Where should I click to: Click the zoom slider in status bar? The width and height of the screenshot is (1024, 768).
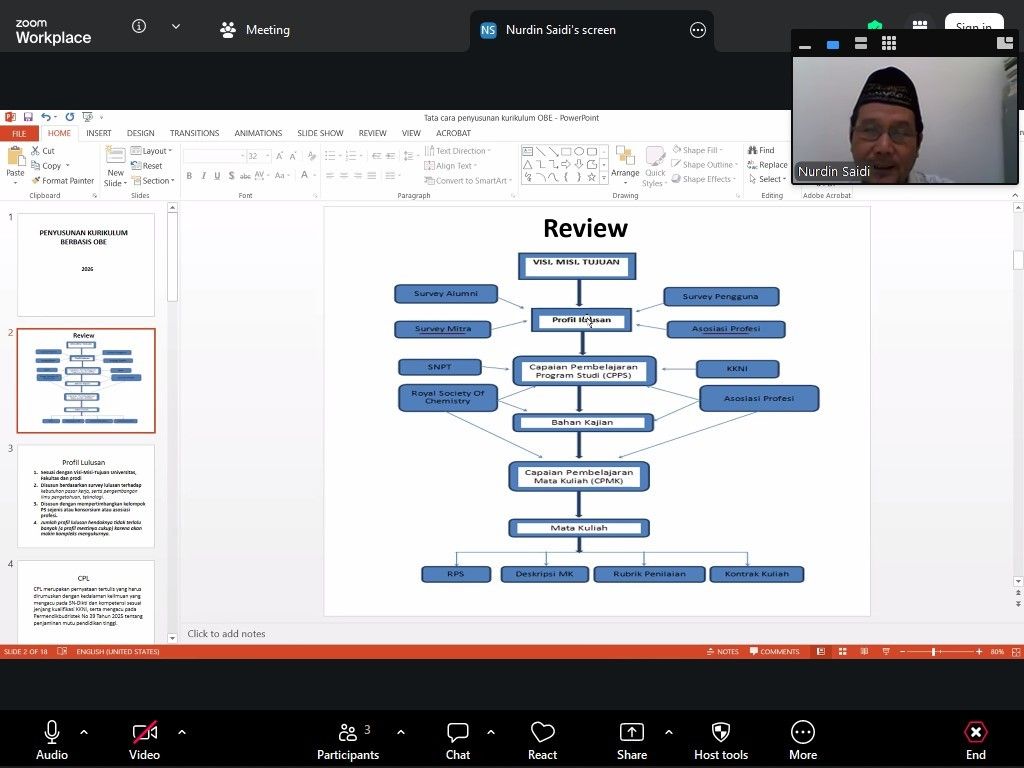coord(934,652)
